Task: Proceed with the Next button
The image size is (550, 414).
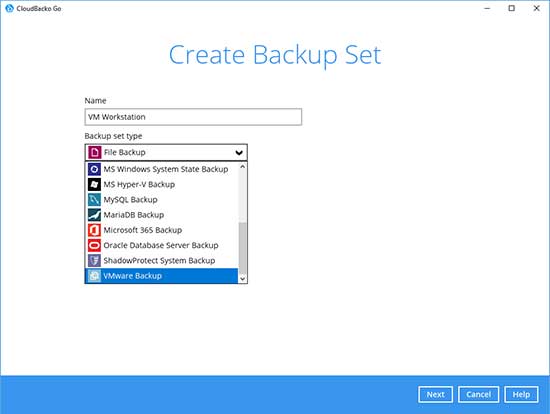Action: 435,395
